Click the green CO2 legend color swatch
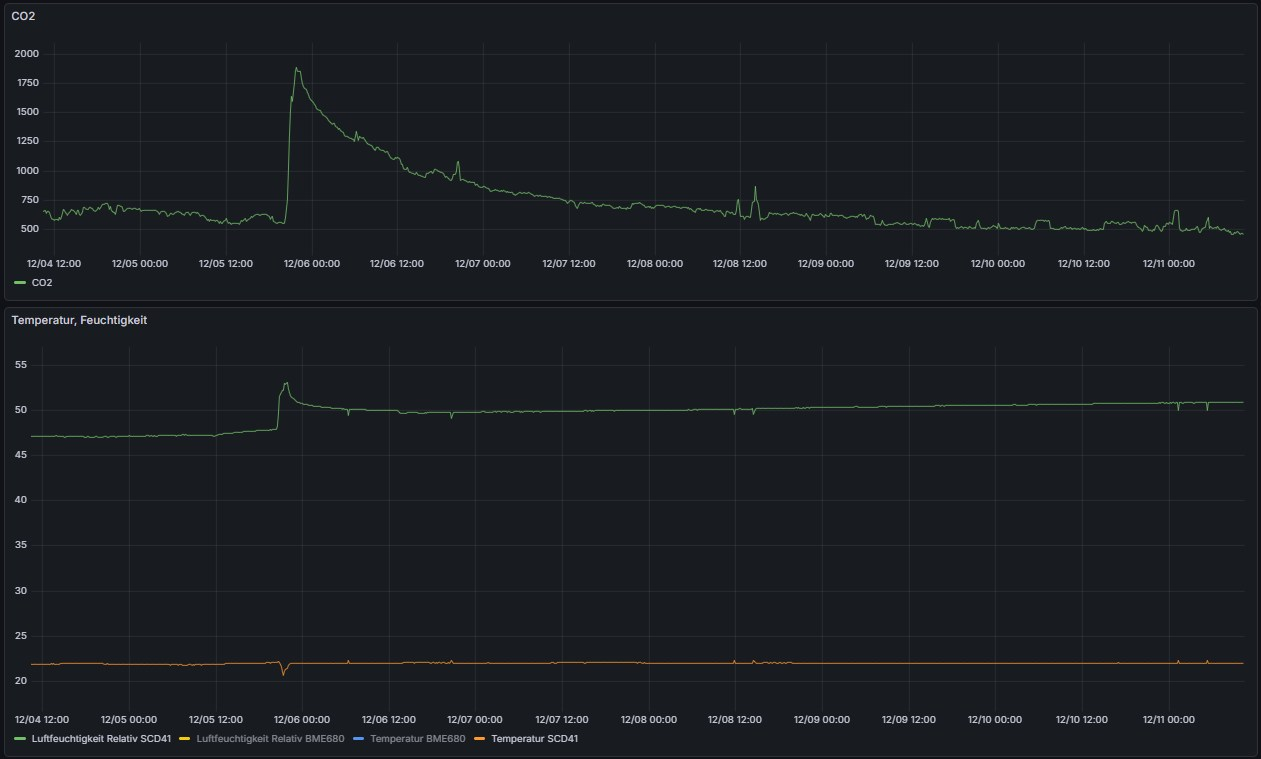 (x=20, y=283)
